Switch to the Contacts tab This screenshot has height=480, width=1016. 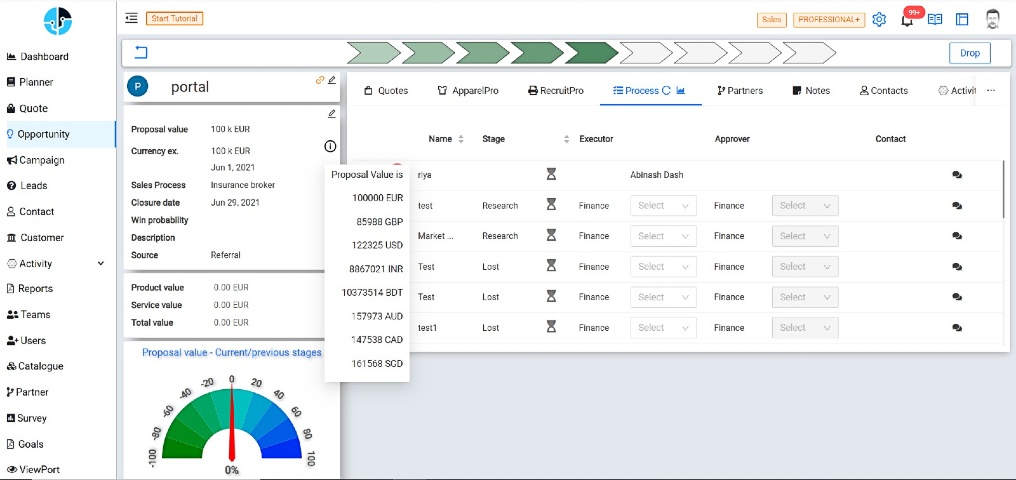coord(884,91)
